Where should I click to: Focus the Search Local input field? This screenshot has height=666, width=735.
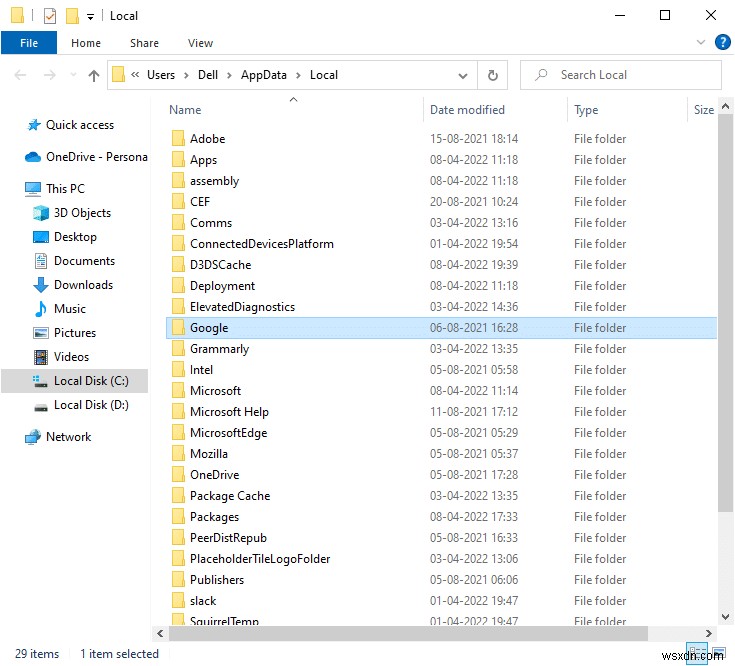(x=620, y=75)
